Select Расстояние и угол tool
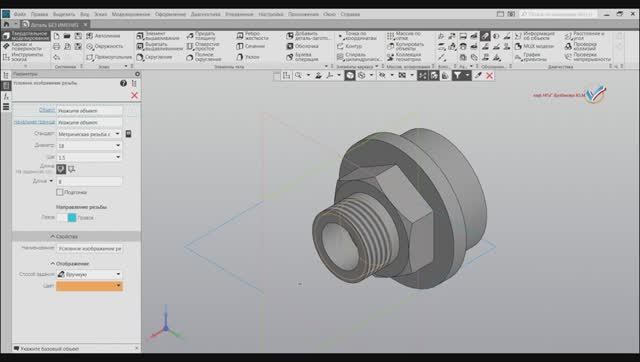The height and width of the screenshot is (362, 640). pos(585,36)
